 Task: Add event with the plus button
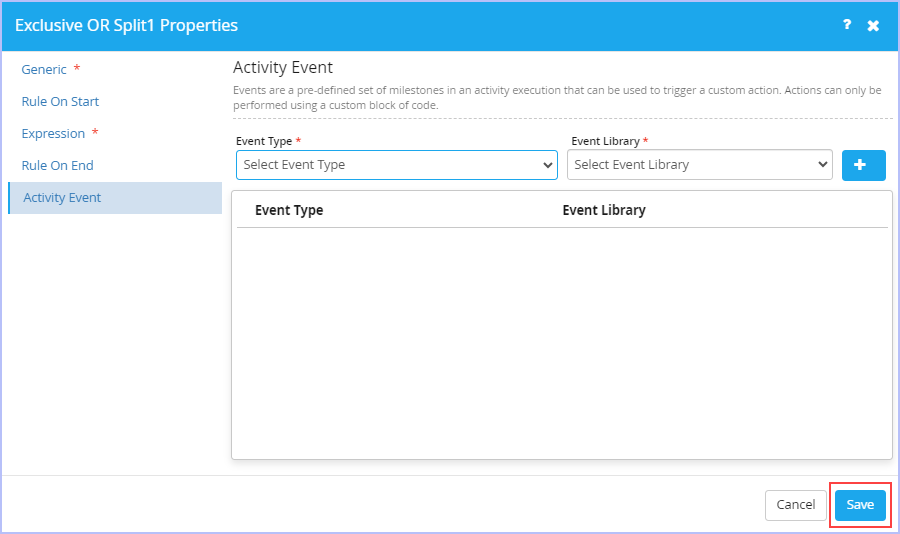(x=863, y=165)
